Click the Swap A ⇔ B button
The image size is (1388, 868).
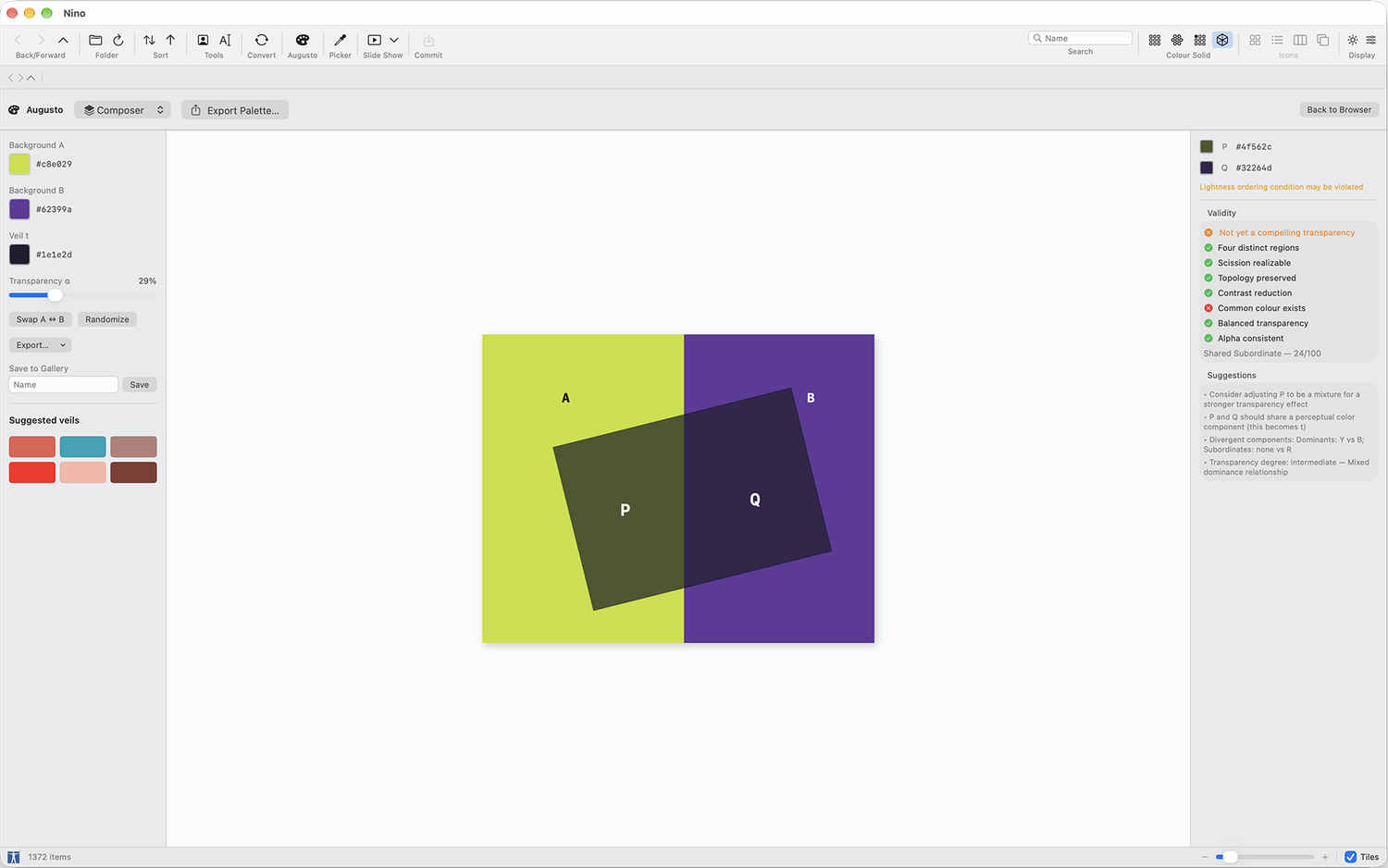tap(40, 319)
